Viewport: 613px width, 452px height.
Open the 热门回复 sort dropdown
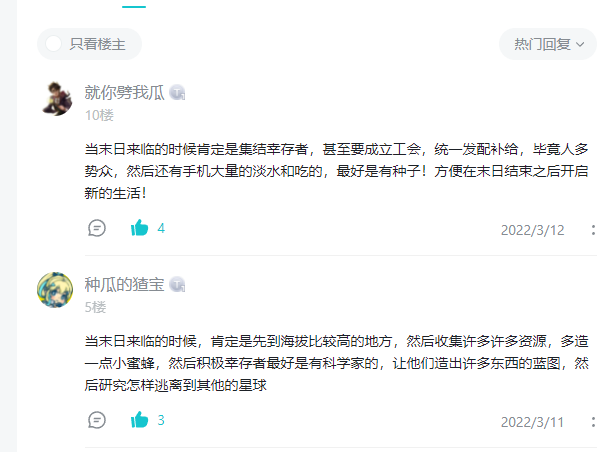(548, 44)
